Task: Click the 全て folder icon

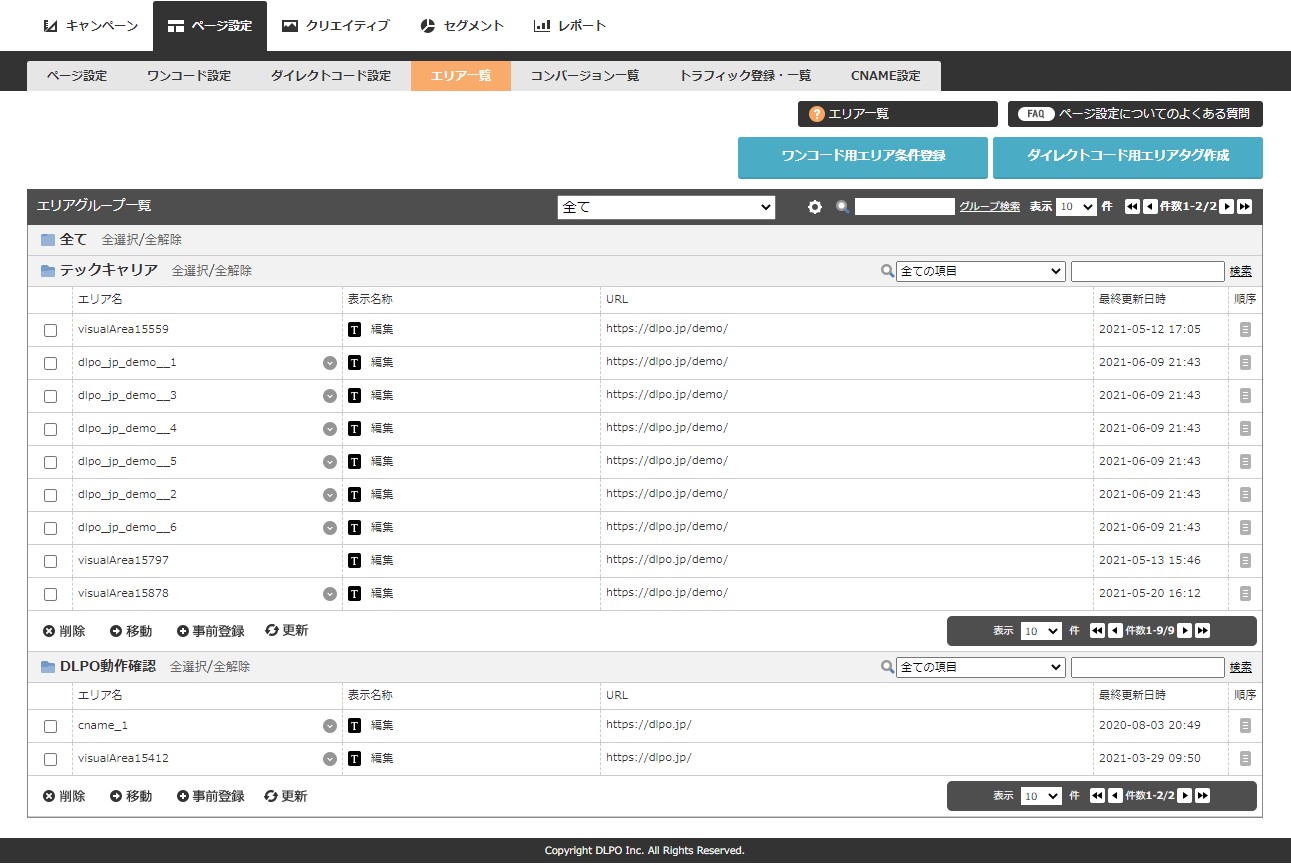Action: [x=48, y=240]
